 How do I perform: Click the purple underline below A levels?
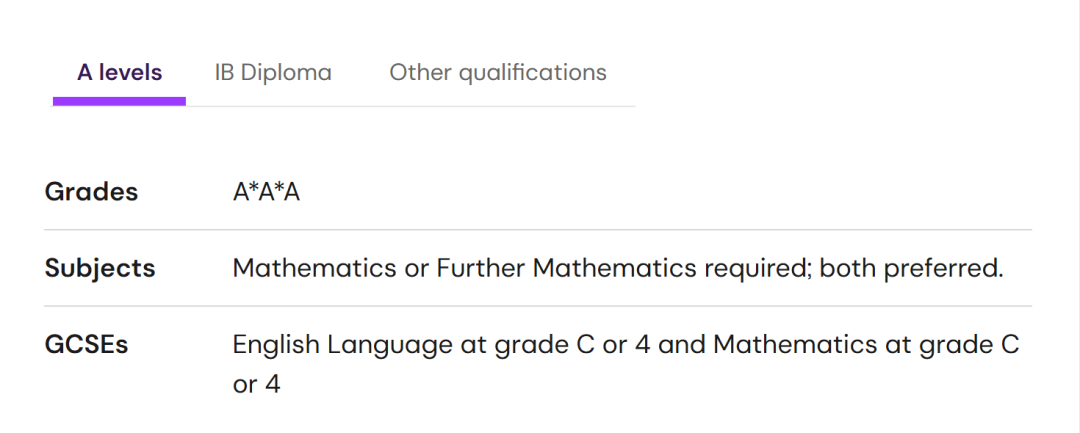pyautogui.click(x=119, y=101)
